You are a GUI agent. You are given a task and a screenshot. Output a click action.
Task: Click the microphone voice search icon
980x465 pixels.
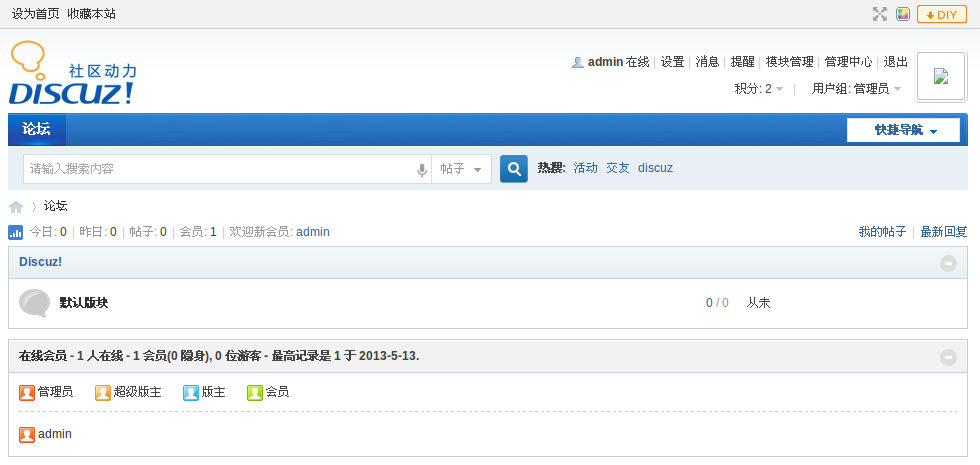422,170
